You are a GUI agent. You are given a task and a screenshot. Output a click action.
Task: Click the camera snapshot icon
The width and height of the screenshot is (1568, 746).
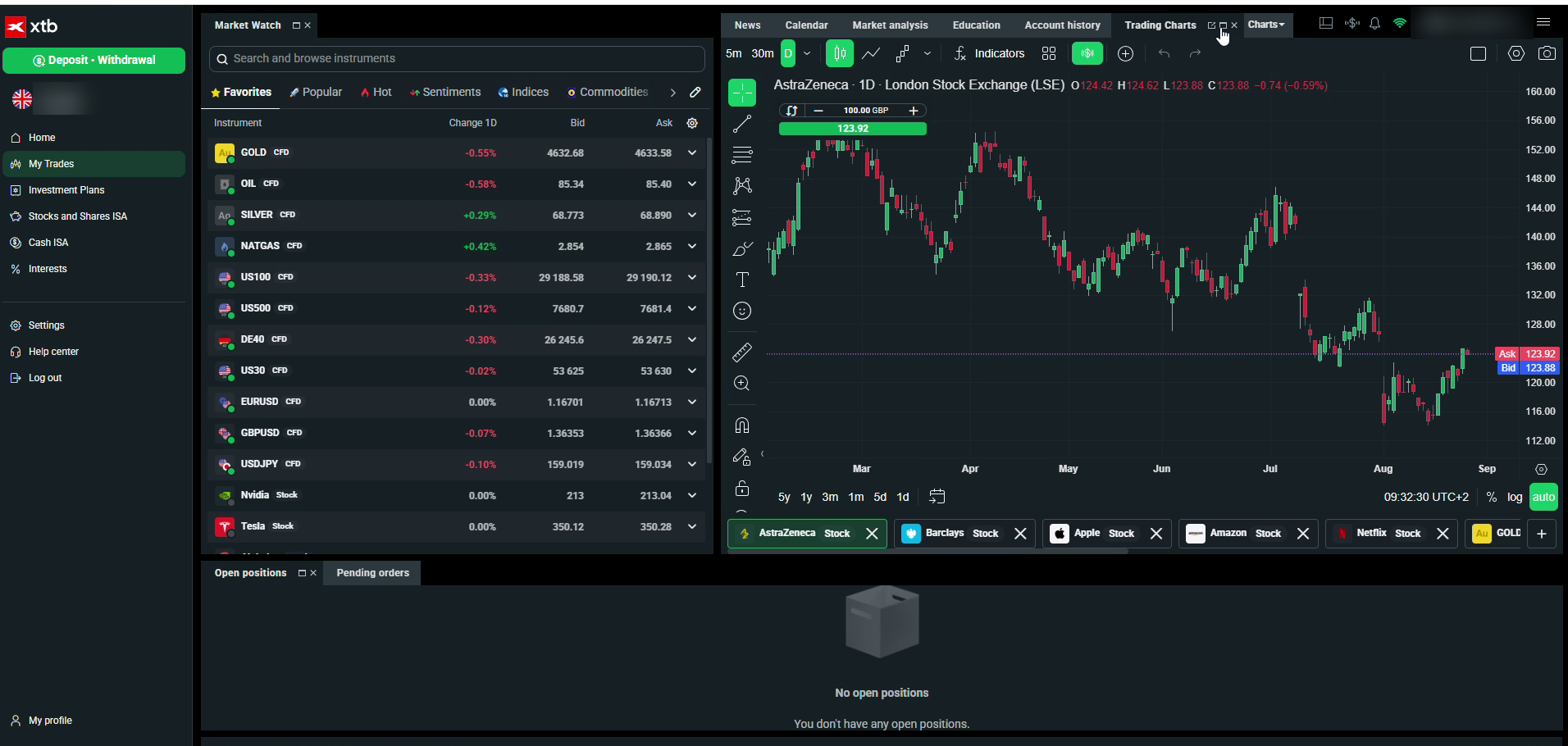point(1547,53)
